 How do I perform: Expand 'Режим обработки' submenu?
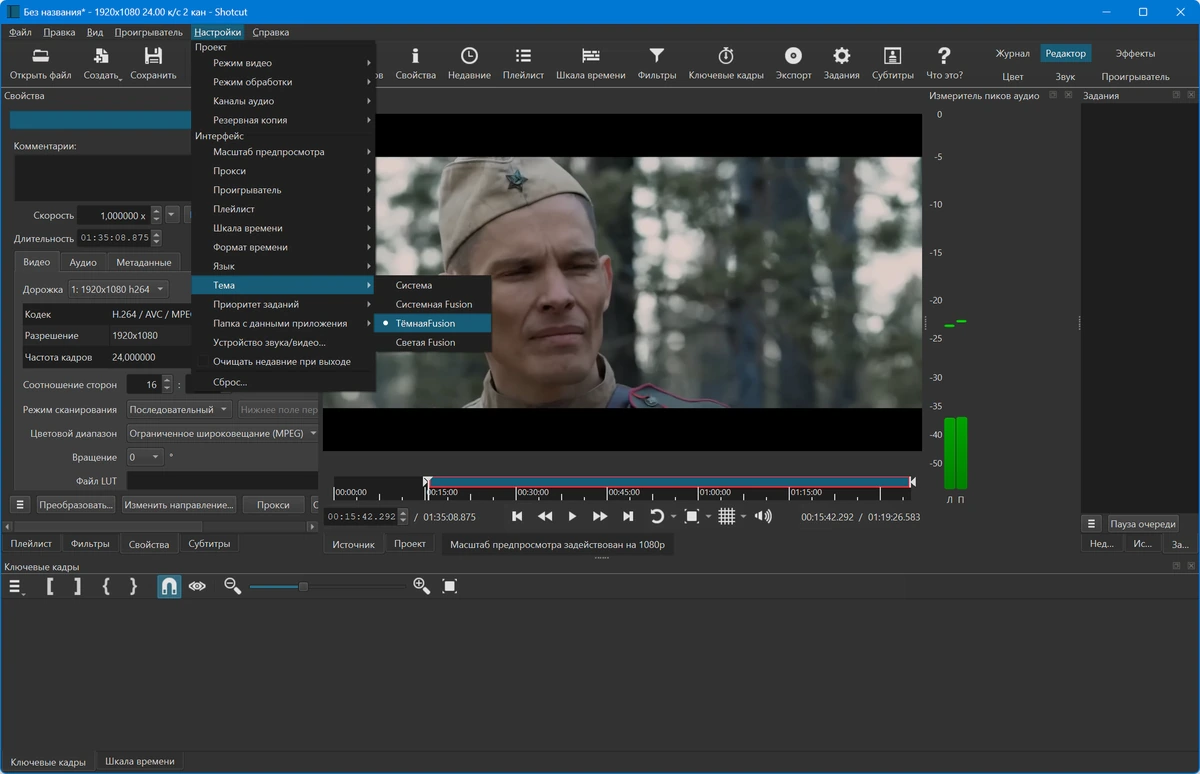coord(283,82)
